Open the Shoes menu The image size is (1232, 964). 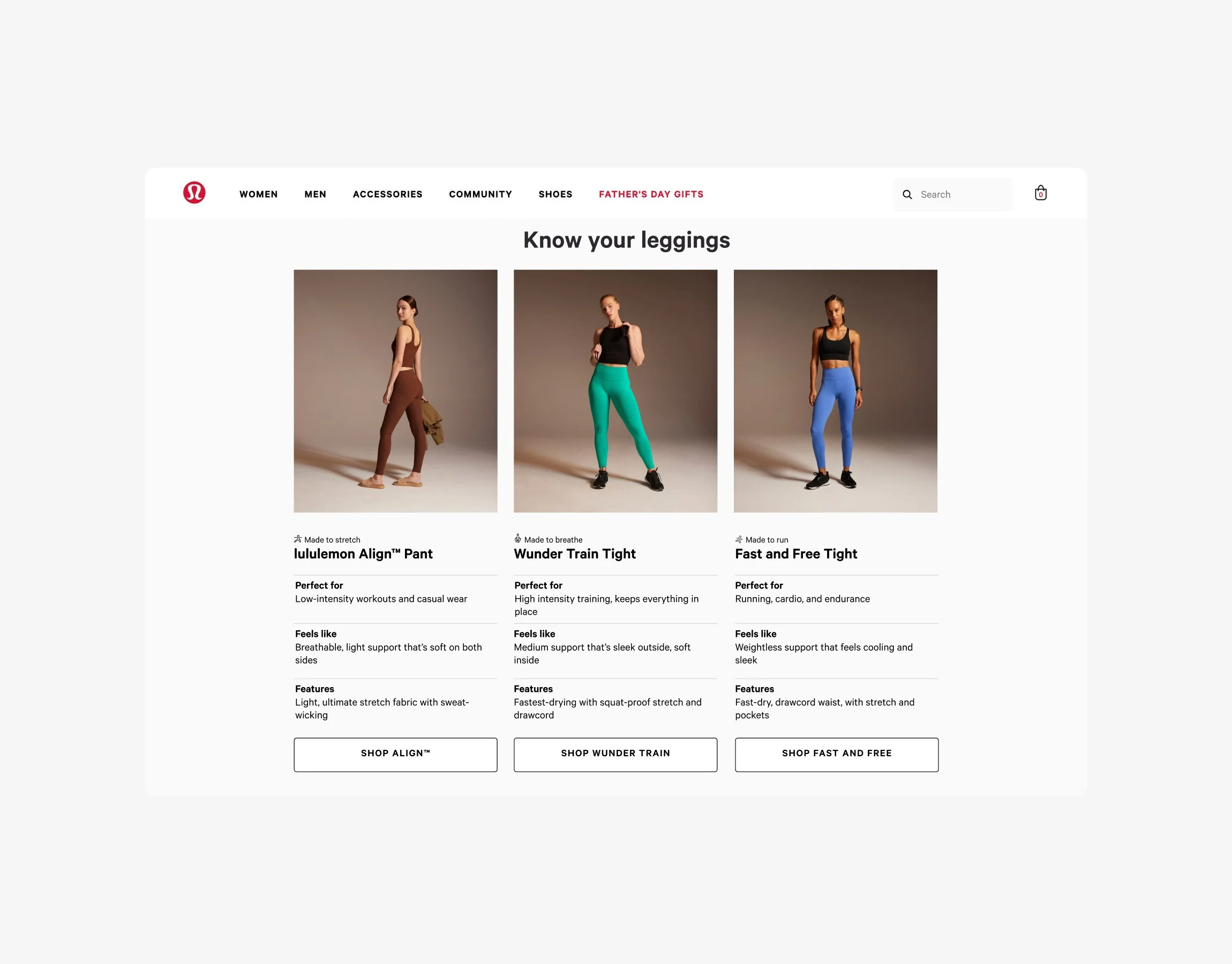[555, 194]
